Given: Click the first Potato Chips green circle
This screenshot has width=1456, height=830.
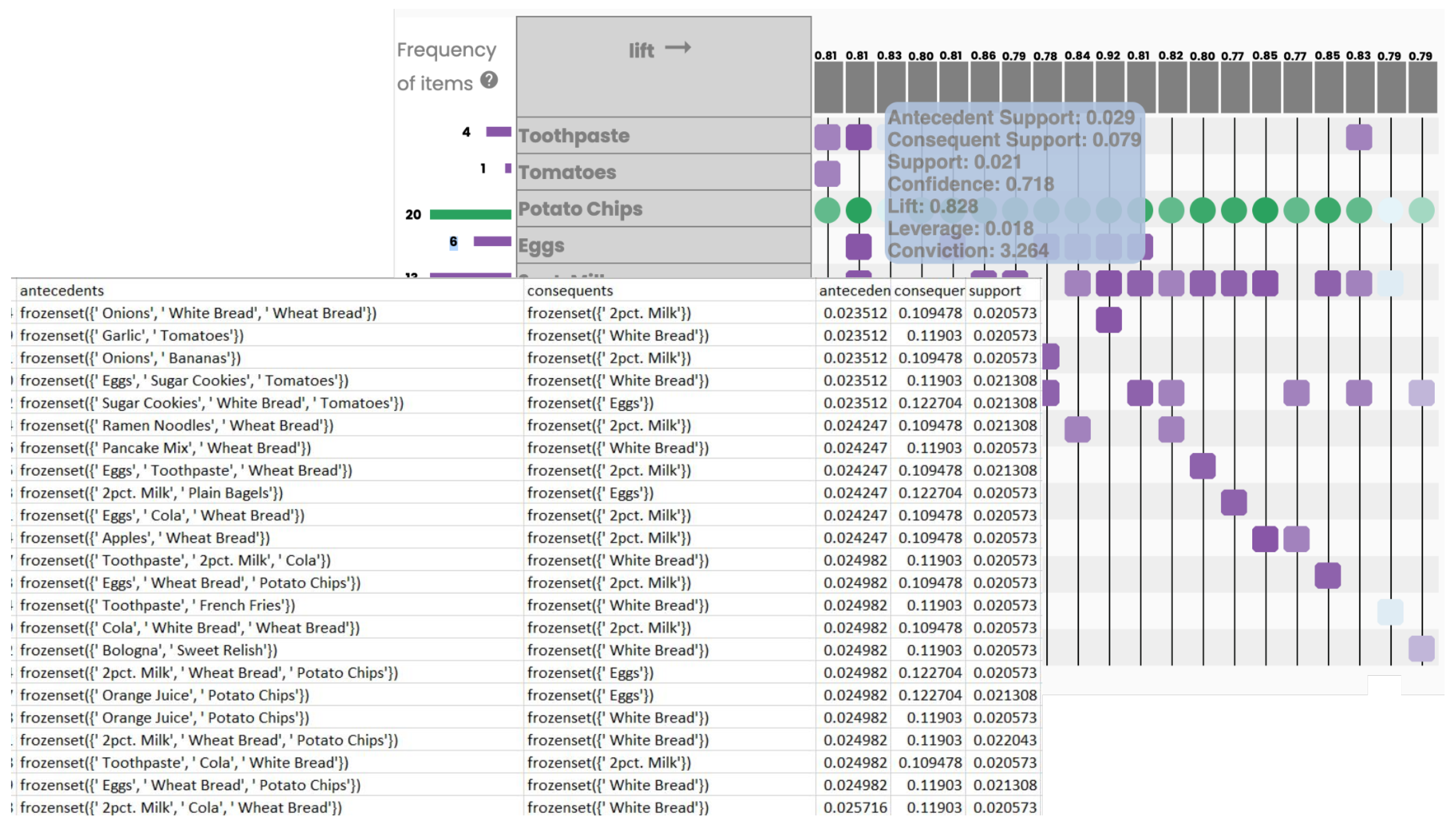Looking at the screenshot, I should click(x=827, y=210).
